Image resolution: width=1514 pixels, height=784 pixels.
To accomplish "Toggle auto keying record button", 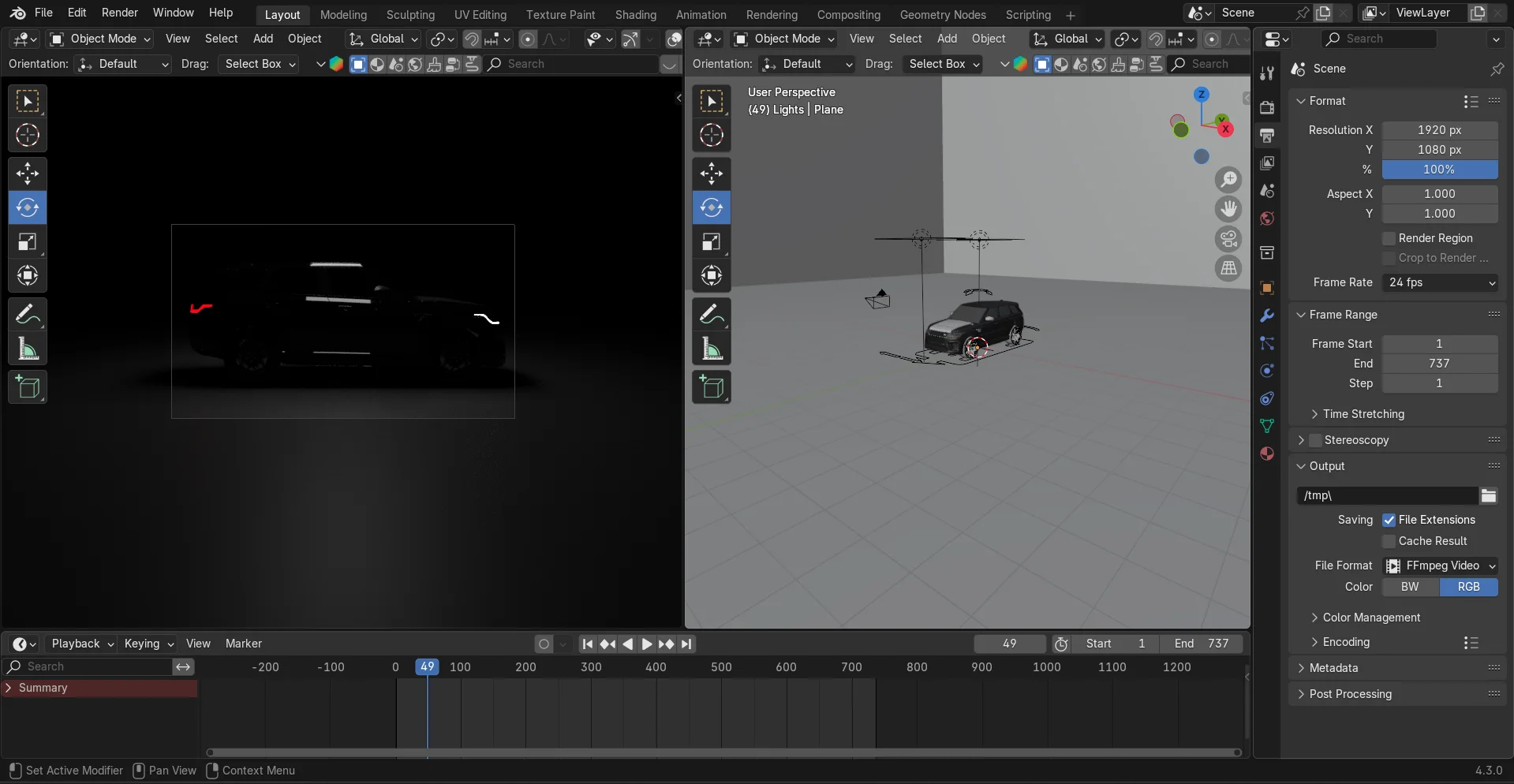I will tap(544, 644).
